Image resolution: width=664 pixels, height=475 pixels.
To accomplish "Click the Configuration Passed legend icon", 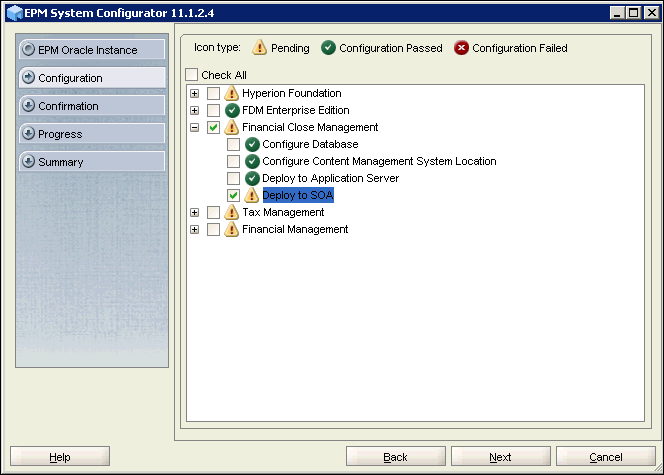I will click(328, 48).
